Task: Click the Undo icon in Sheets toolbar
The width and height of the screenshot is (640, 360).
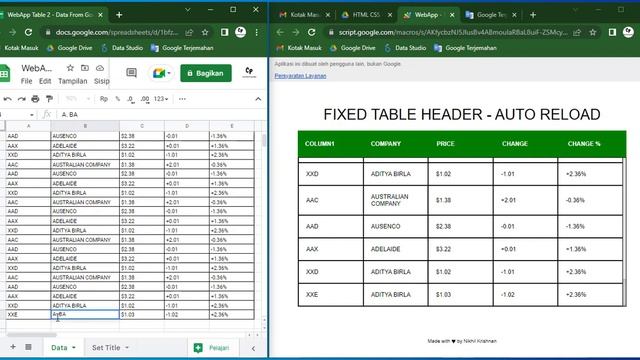Action: pyautogui.click(x=7, y=99)
